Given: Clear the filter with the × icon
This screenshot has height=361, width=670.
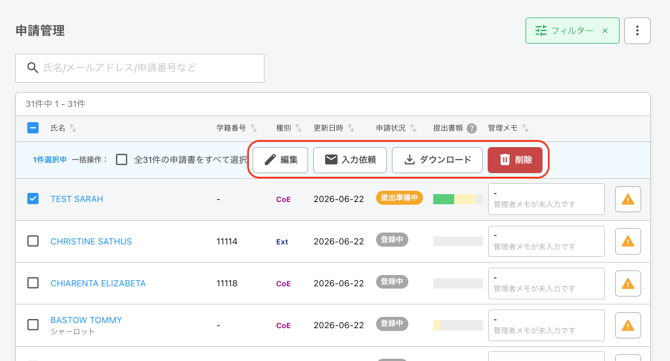Looking at the screenshot, I should pyautogui.click(x=605, y=31).
